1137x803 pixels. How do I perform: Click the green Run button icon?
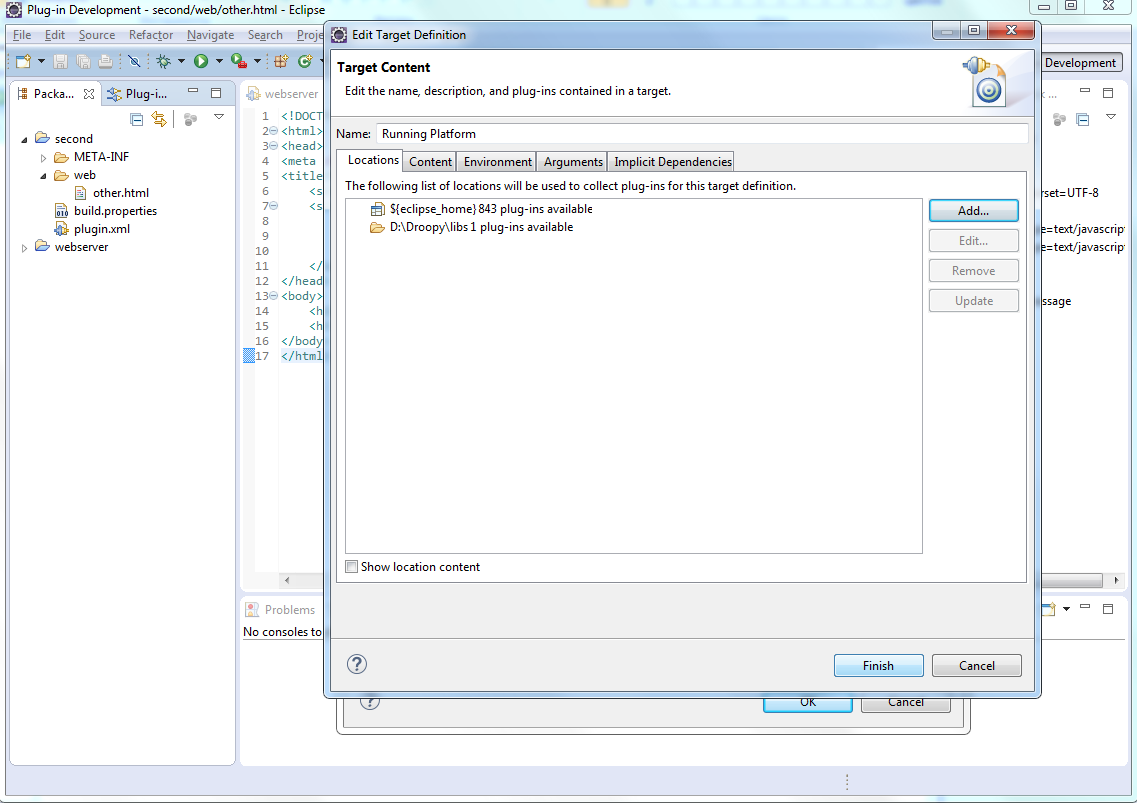pos(201,62)
